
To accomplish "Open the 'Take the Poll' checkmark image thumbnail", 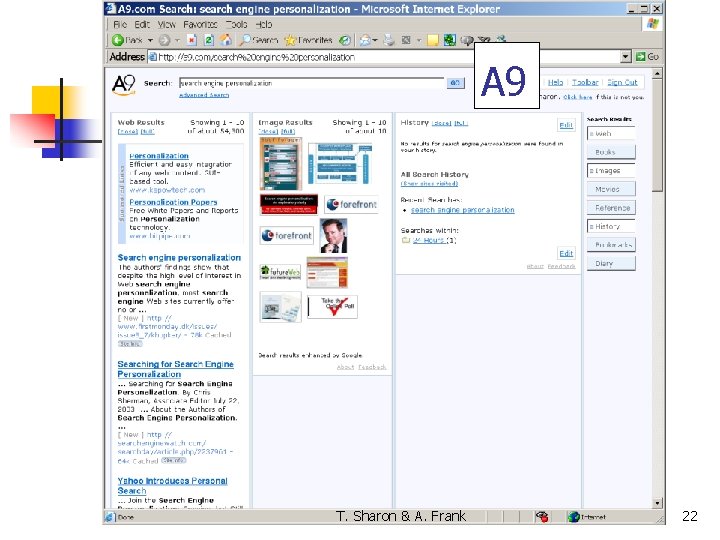I will point(332,307).
